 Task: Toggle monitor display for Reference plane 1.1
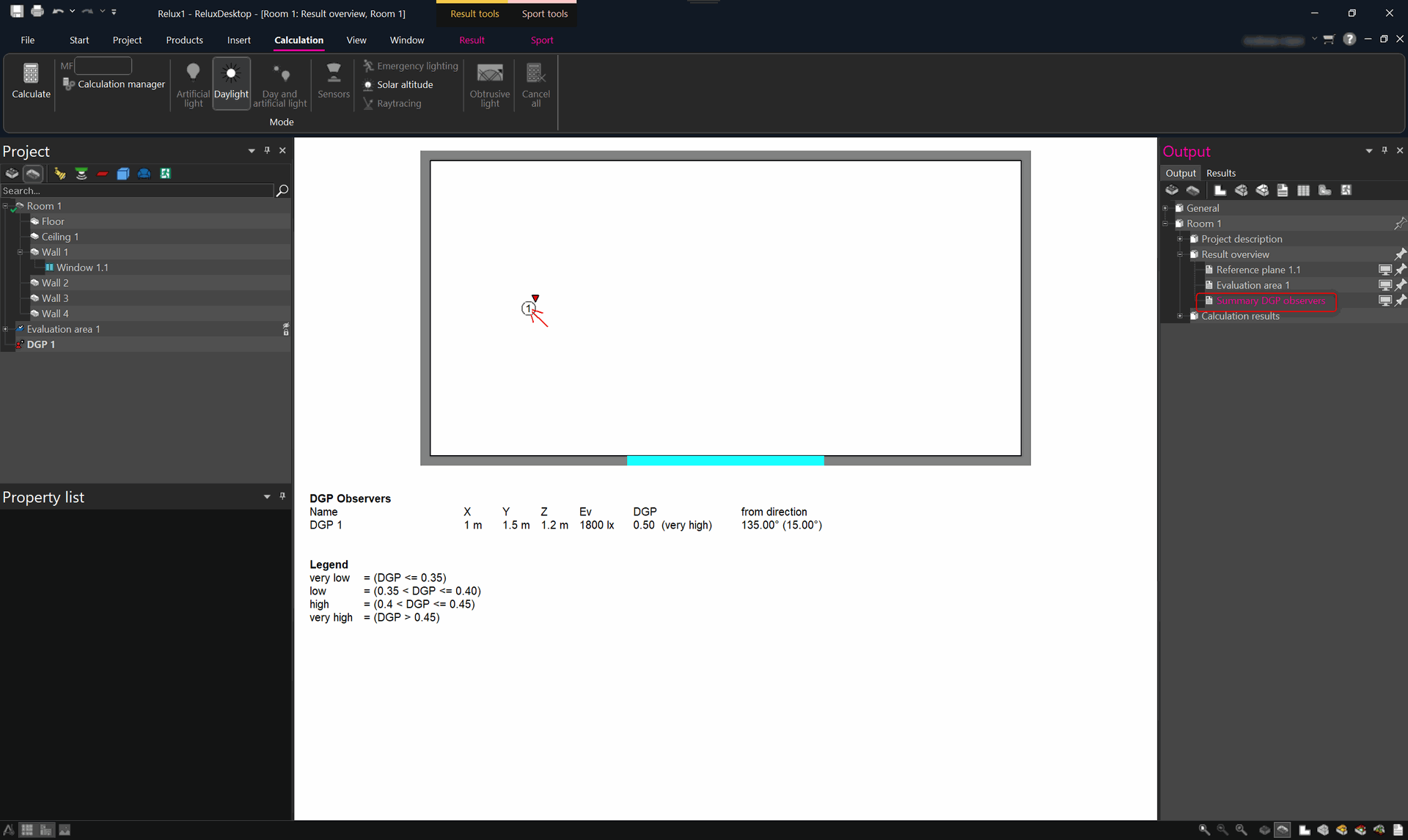1385,270
